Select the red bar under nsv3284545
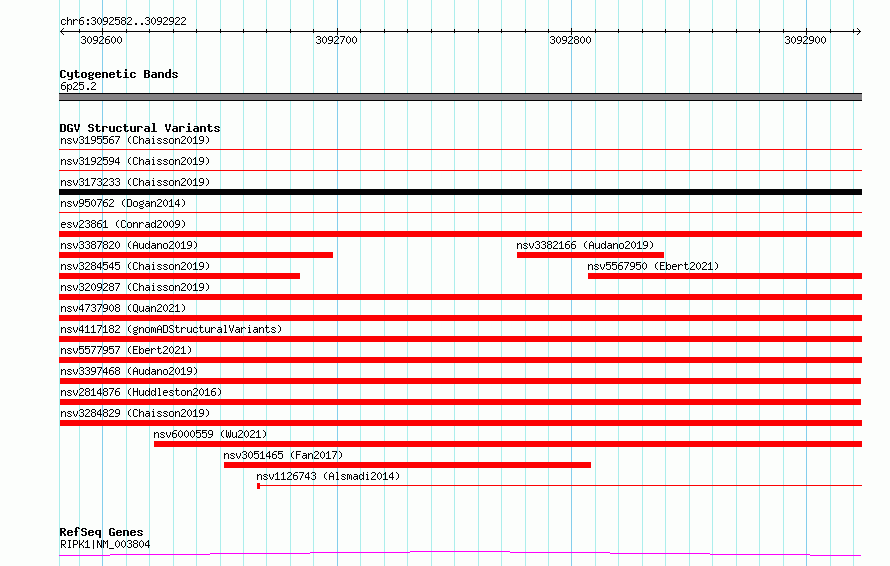Viewport: 890px width, 566px height. click(179, 276)
